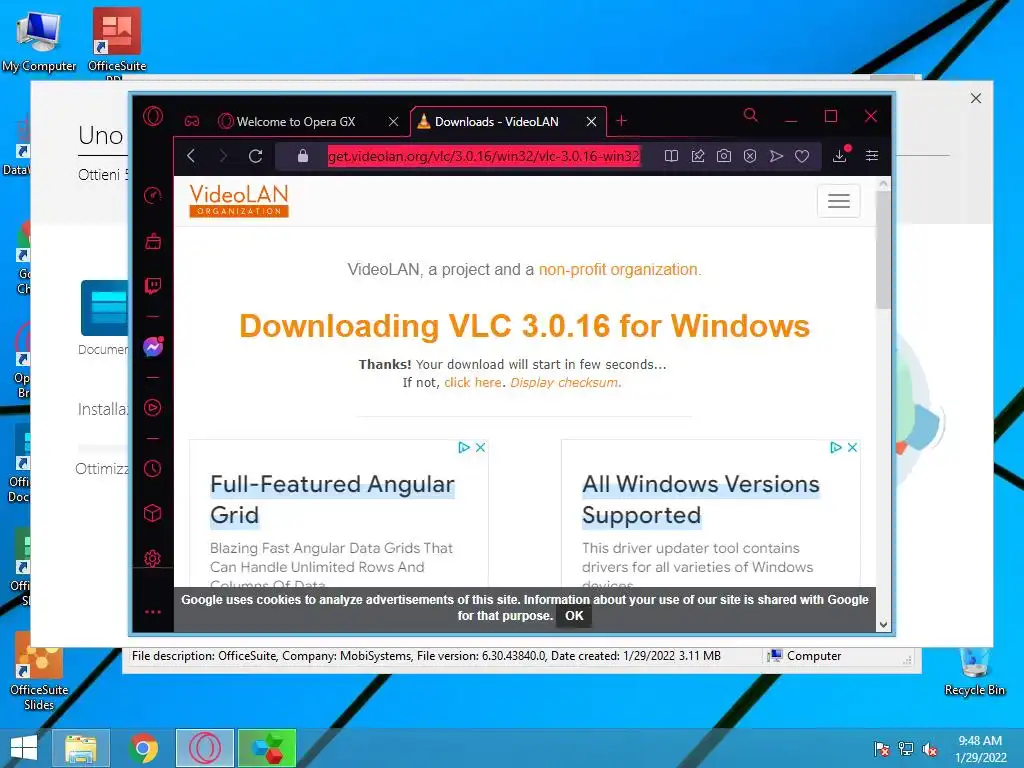Image resolution: width=1024 pixels, height=768 pixels.
Task: Open Extensions cube icon in sidebar
Action: point(153,513)
